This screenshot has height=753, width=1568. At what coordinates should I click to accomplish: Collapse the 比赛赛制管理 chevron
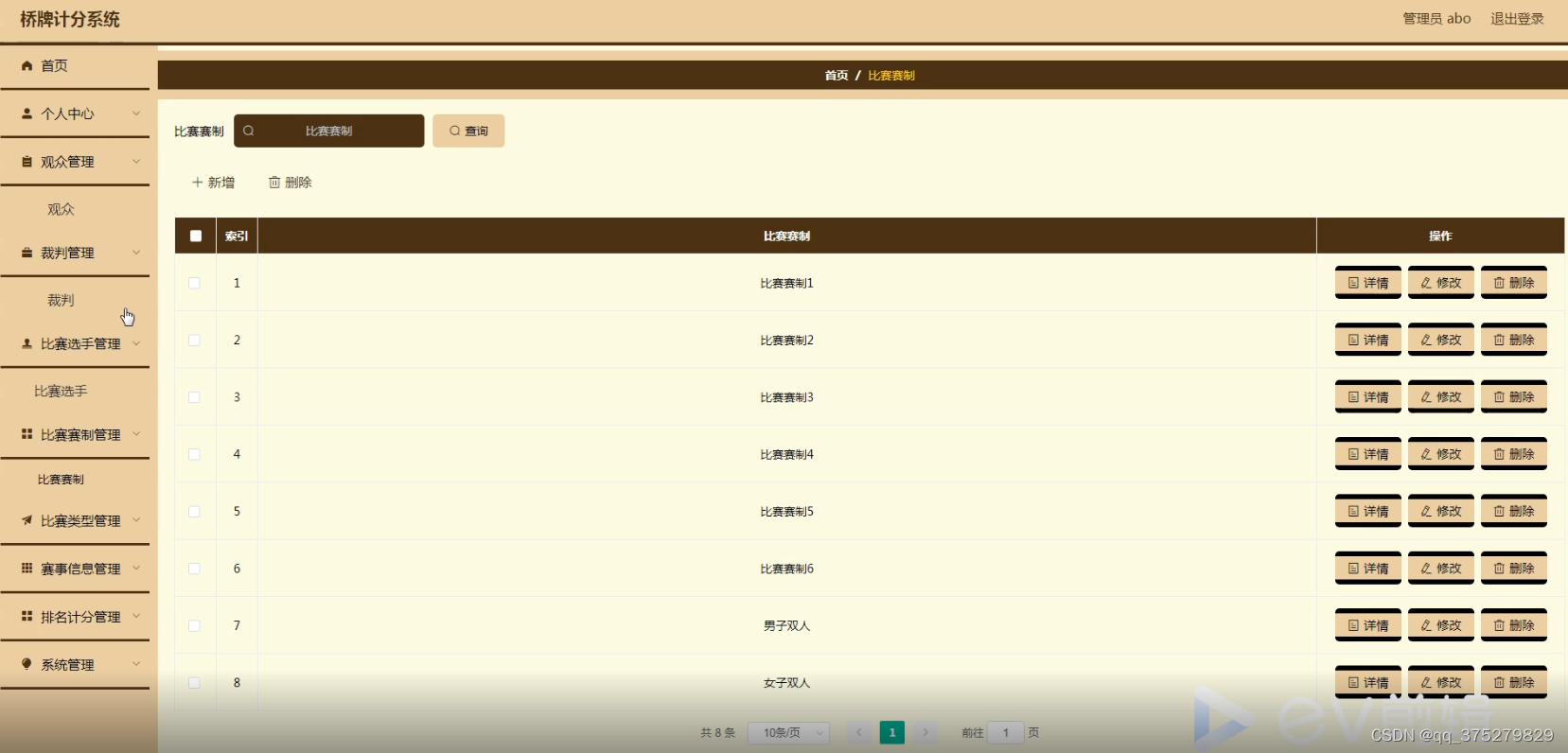tap(136, 434)
